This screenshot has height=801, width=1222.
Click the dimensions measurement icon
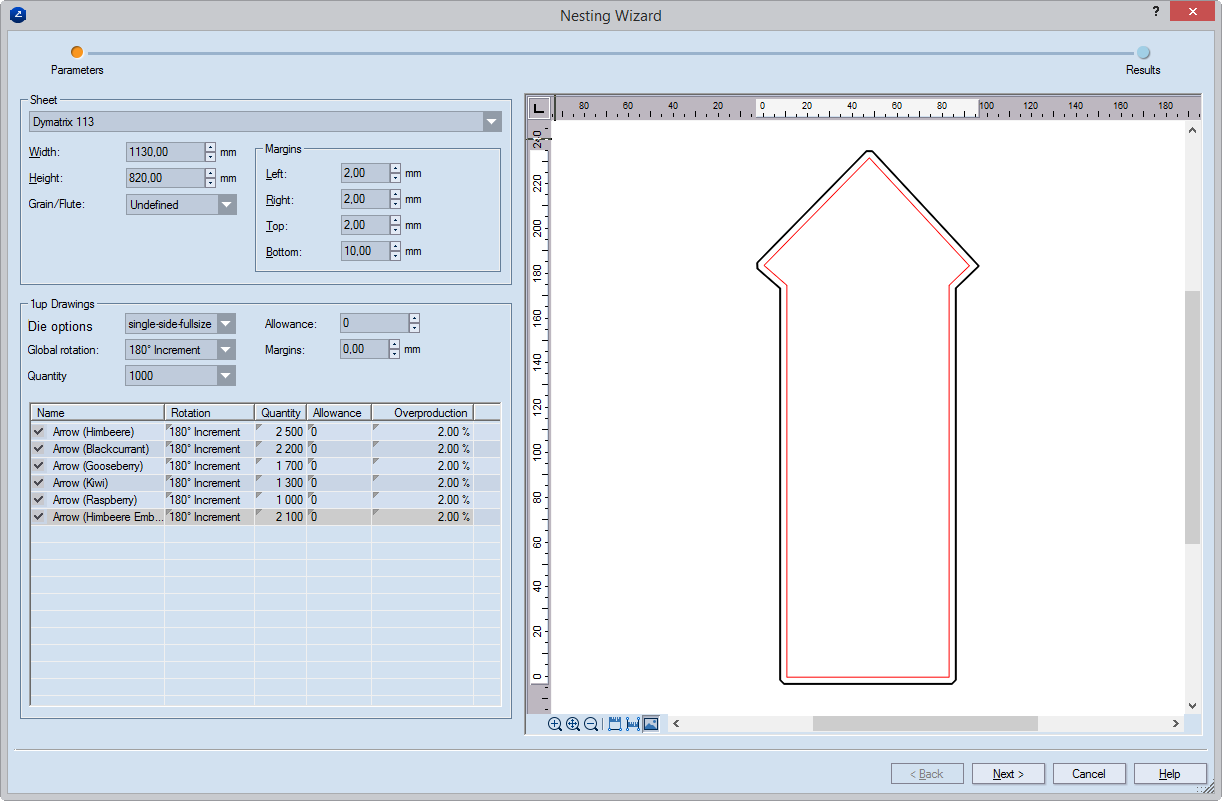tap(633, 724)
